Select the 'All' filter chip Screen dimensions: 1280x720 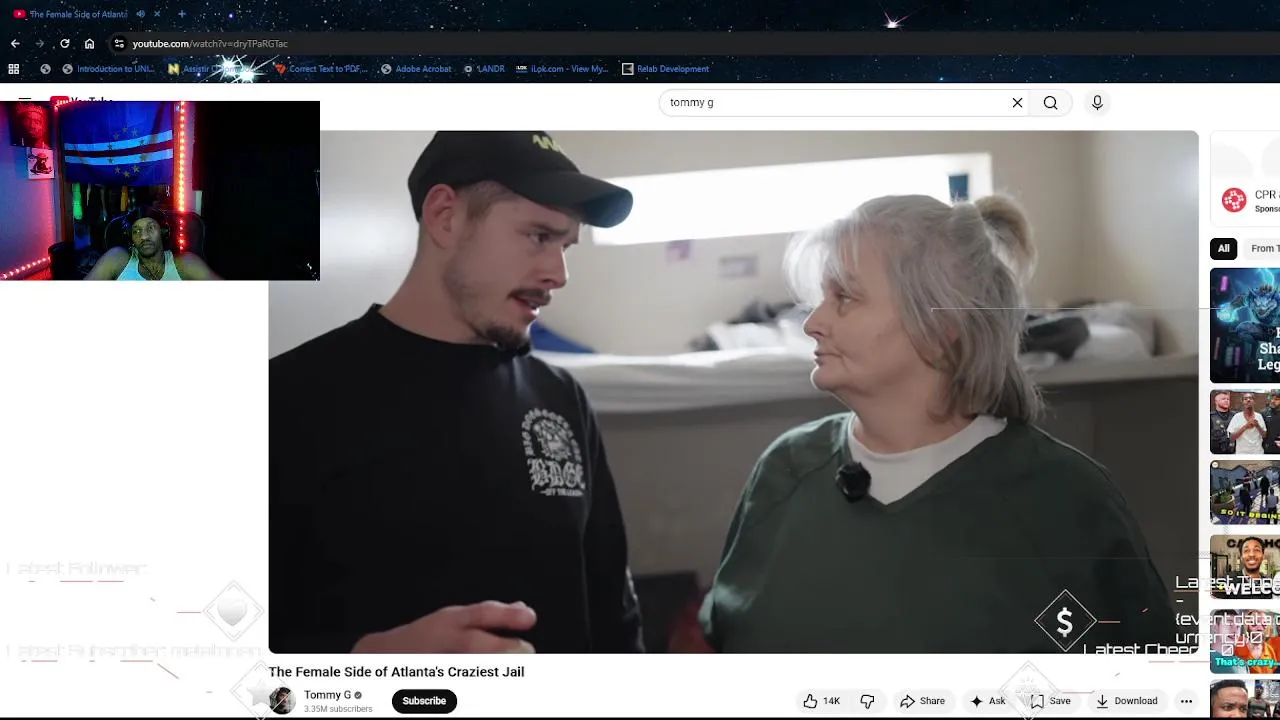[1223, 248]
